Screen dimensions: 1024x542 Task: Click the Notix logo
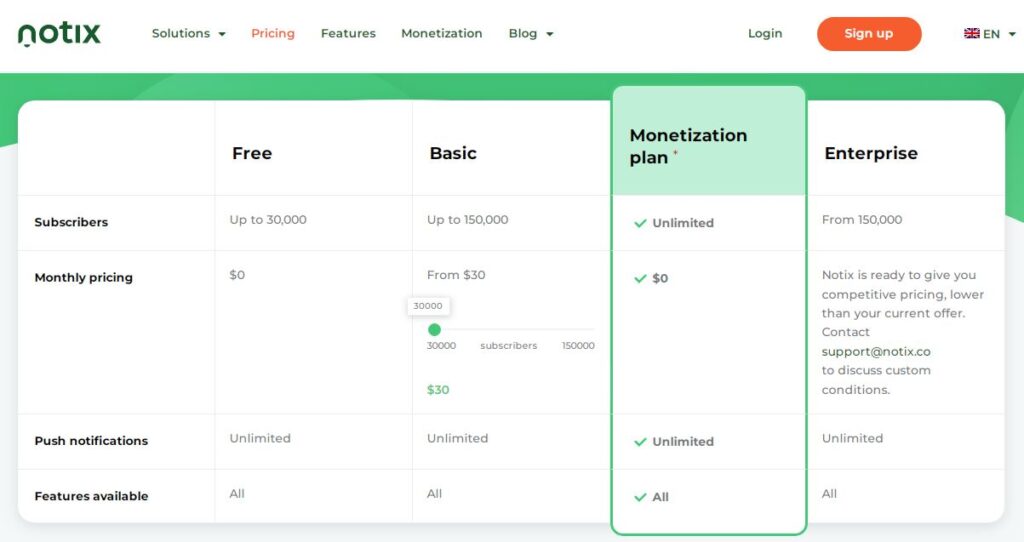click(x=60, y=34)
